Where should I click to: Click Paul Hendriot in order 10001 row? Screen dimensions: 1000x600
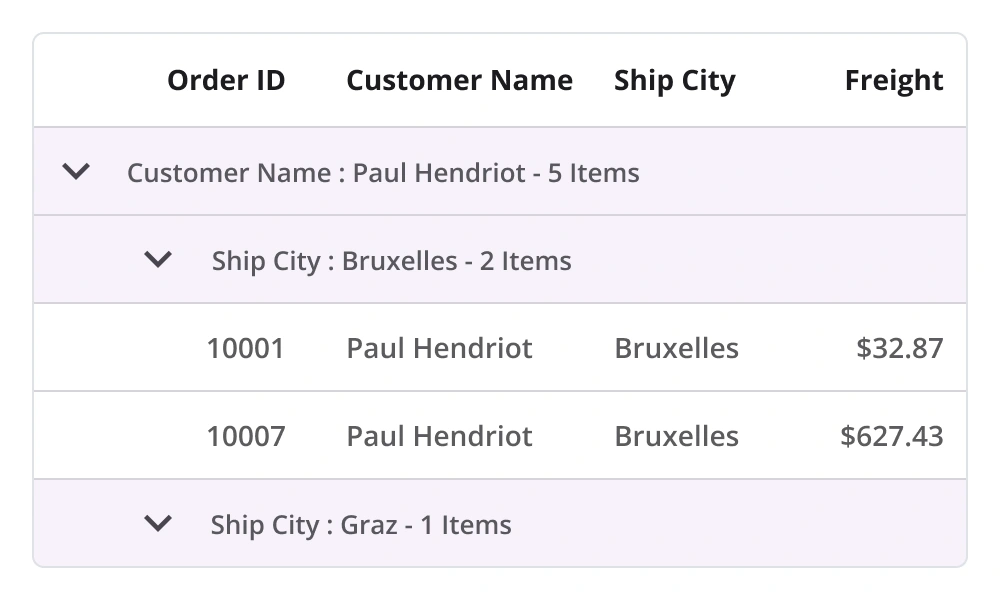[x=439, y=348]
